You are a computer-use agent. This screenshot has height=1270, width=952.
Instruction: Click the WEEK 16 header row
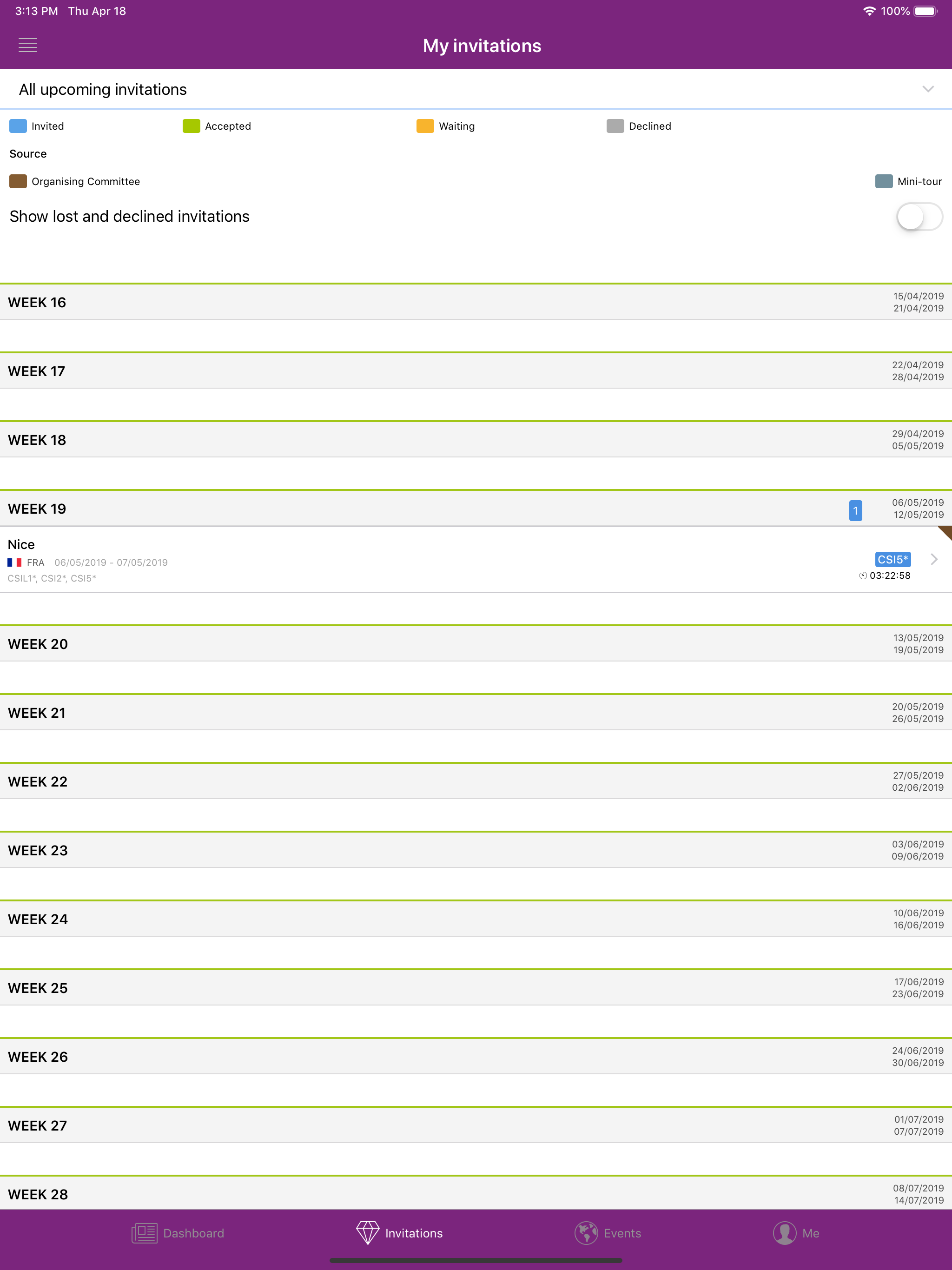pyautogui.click(x=476, y=302)
